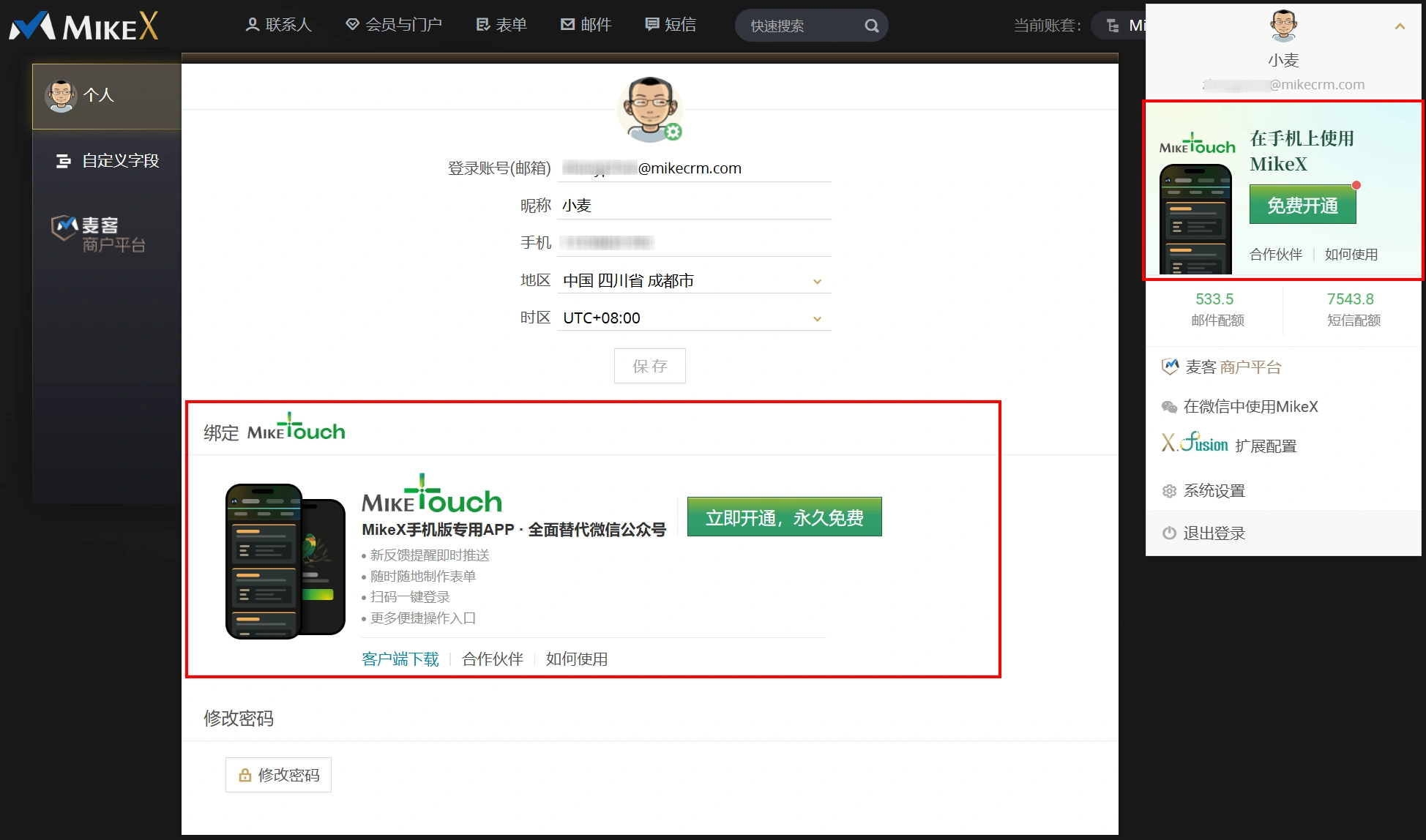Screen dimensions: 1426x840
Task: Click the WeChat icon in panel
Action: tap(1169, 407)
